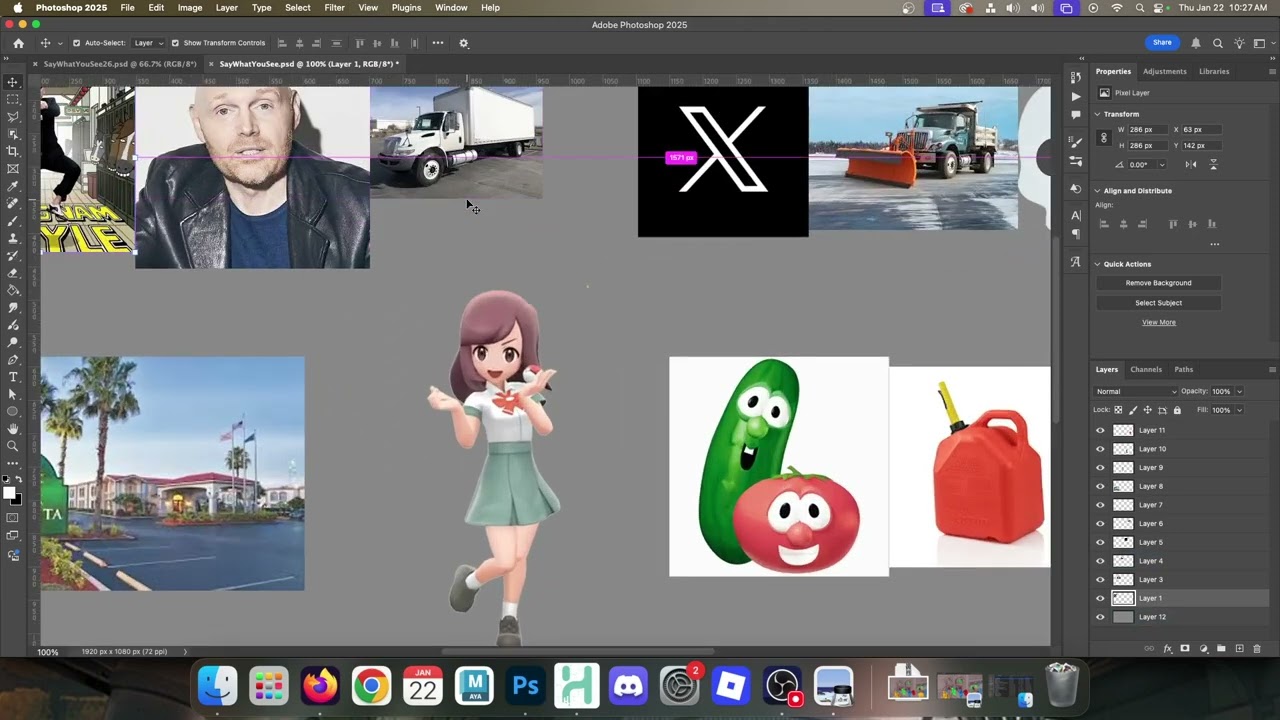Image resolution: width=1280 pixels, height=720 pixels.
Task: Open Discord from the Dock
Action: tap(628, 686)
